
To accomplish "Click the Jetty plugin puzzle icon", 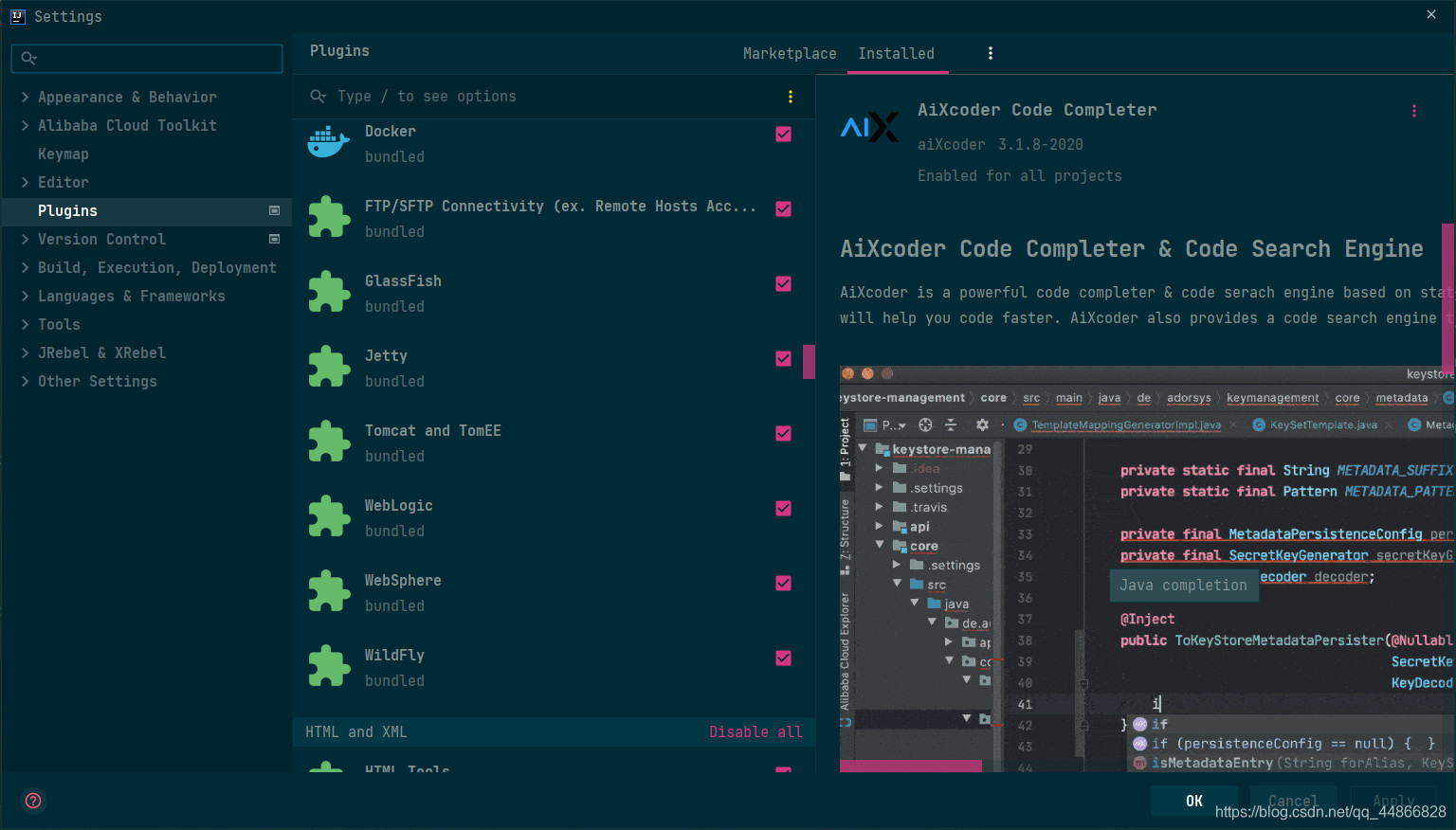I will coord(329,367).
